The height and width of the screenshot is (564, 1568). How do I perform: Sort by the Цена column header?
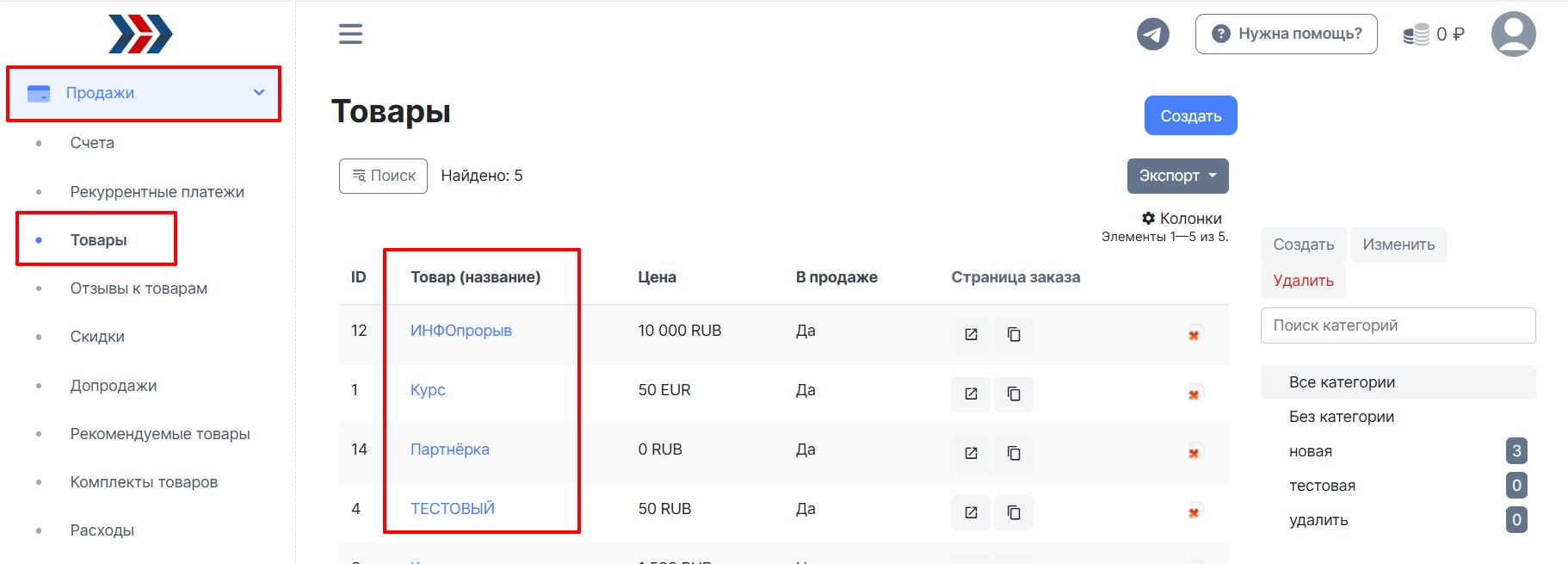[x=657, y=277]
